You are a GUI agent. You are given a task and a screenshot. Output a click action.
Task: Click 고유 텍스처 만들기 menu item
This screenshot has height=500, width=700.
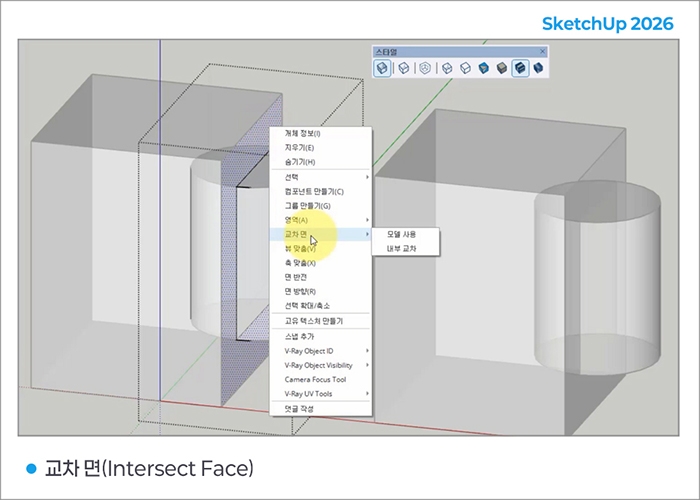321,321
